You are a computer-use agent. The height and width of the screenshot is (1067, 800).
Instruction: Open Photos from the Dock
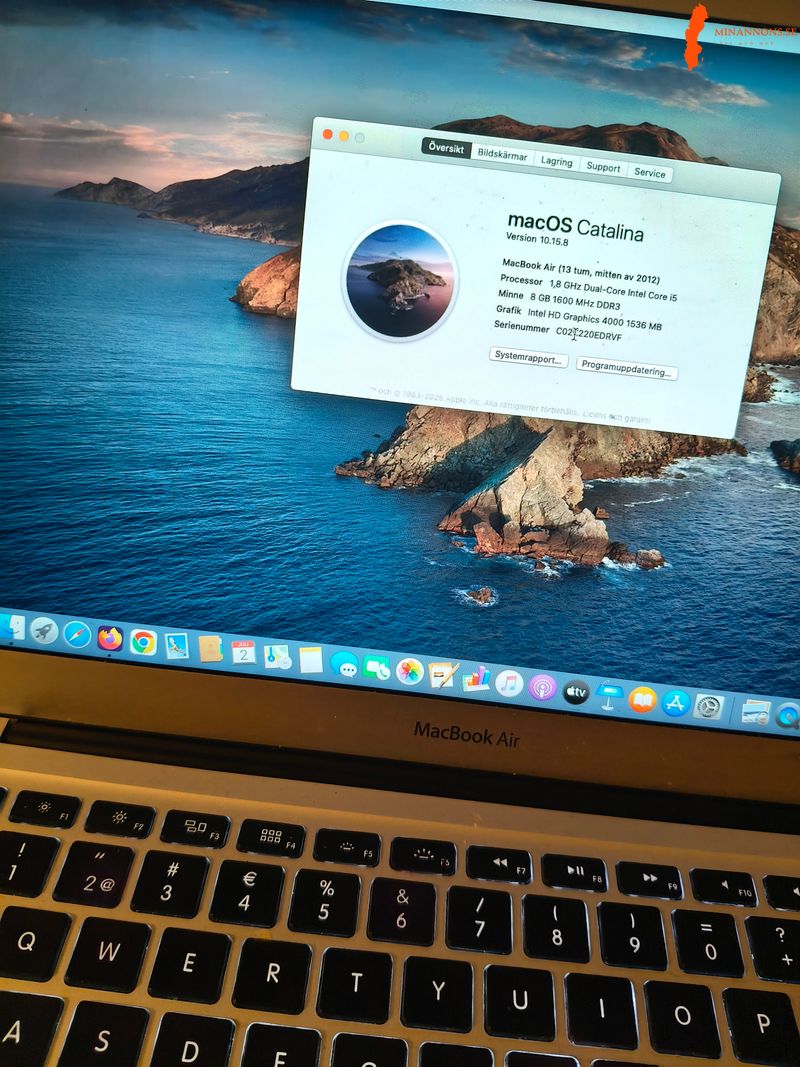pos(410,672)
